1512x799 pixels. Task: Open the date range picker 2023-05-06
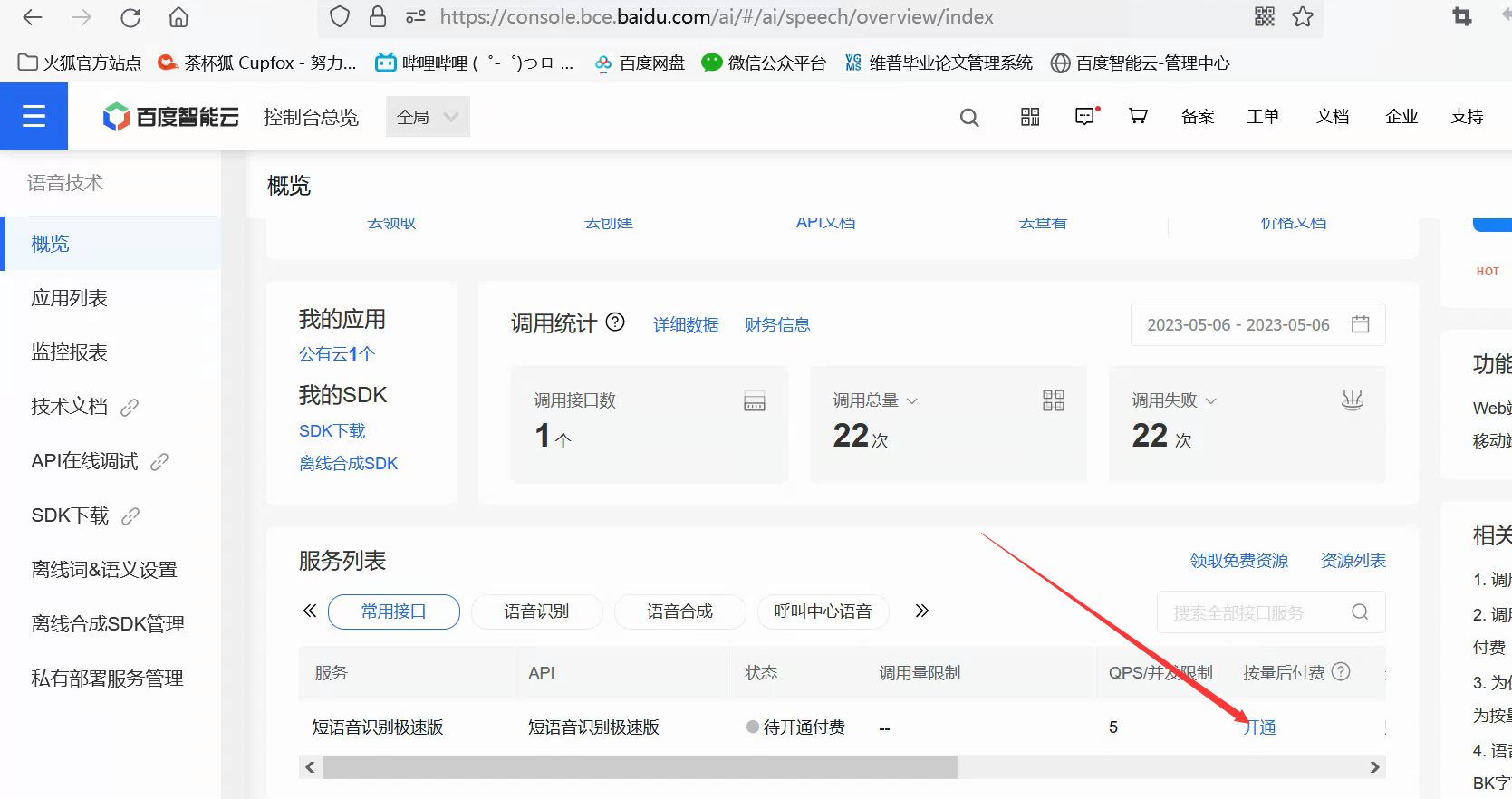[1257, 324]
